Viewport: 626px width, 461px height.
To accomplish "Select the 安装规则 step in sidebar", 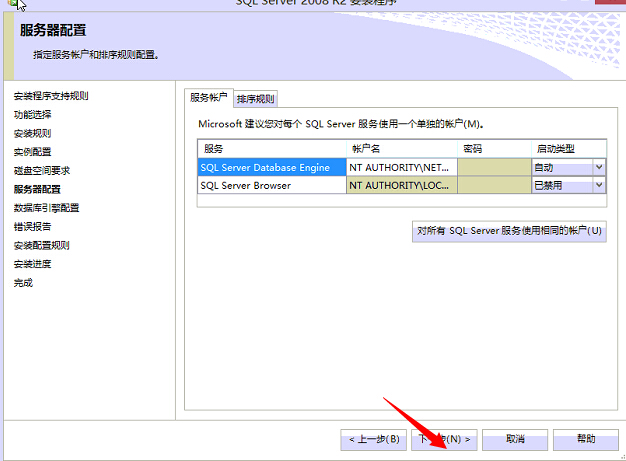I will pyautogui.click(x=32, y=133).
